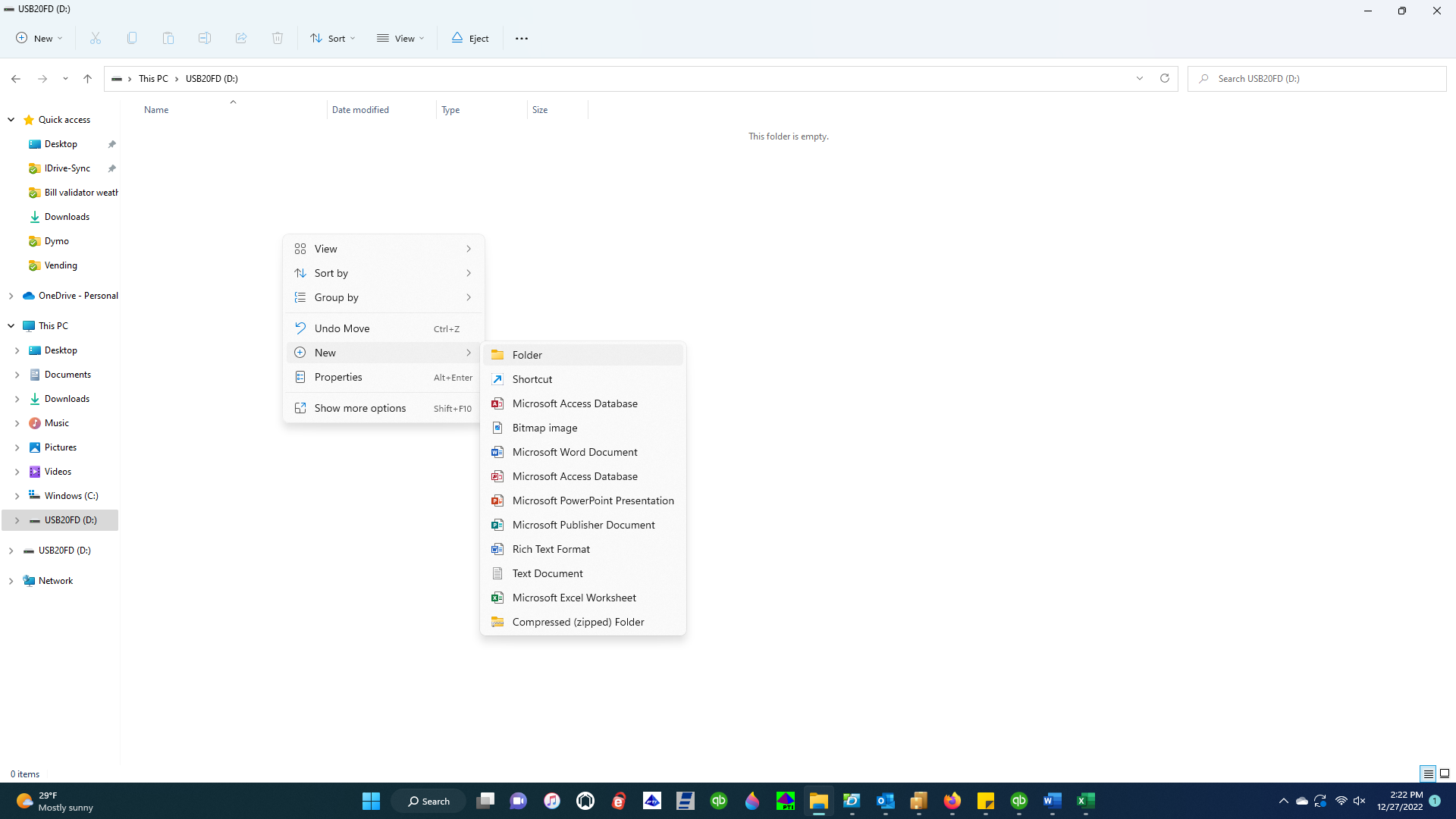Select Folder from the New submenu
This screenshot has width=1456, height=819.
coord(527,355)
